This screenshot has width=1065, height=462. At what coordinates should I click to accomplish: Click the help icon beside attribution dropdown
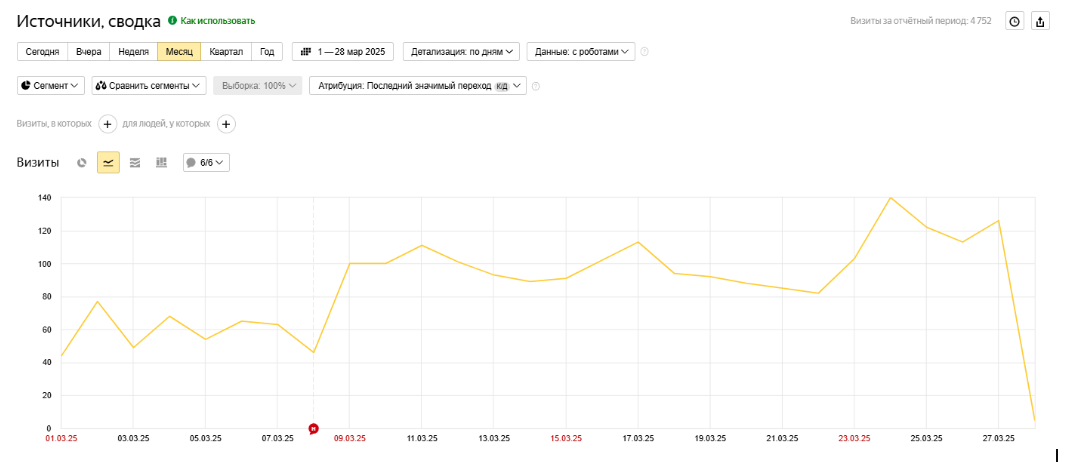(x=536, y=86)
